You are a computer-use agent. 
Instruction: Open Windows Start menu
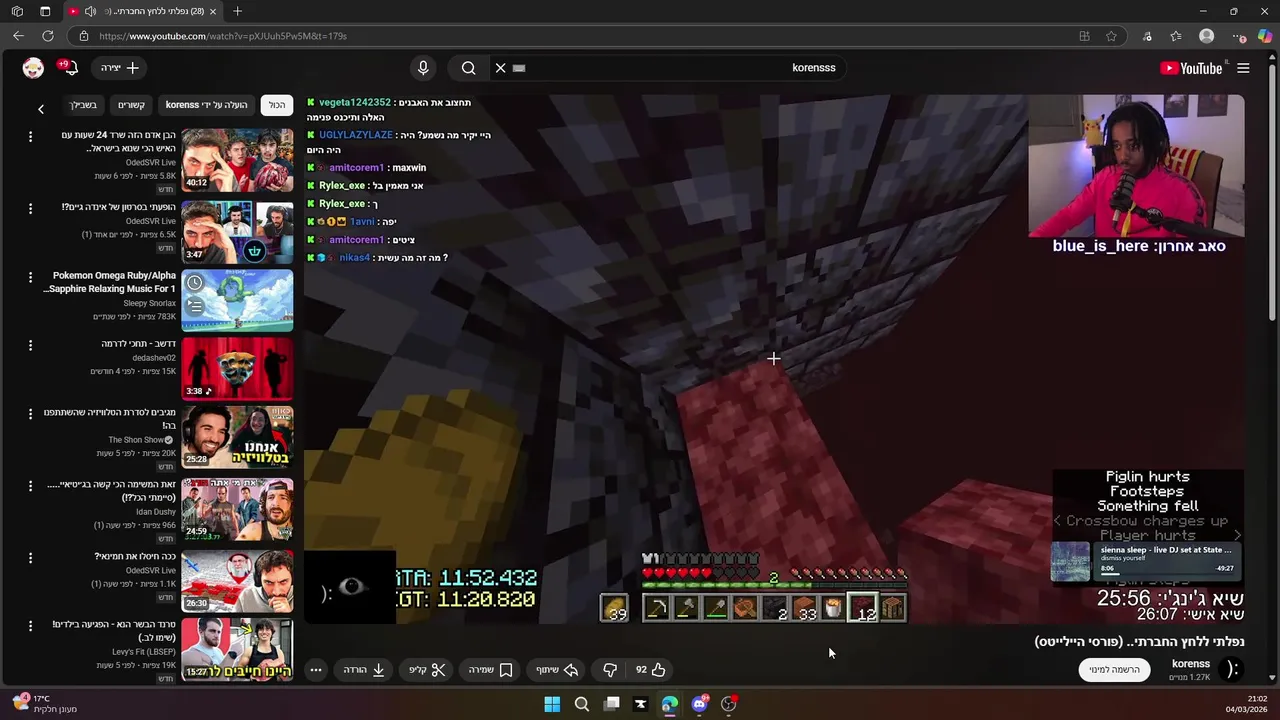coord(552,704)
